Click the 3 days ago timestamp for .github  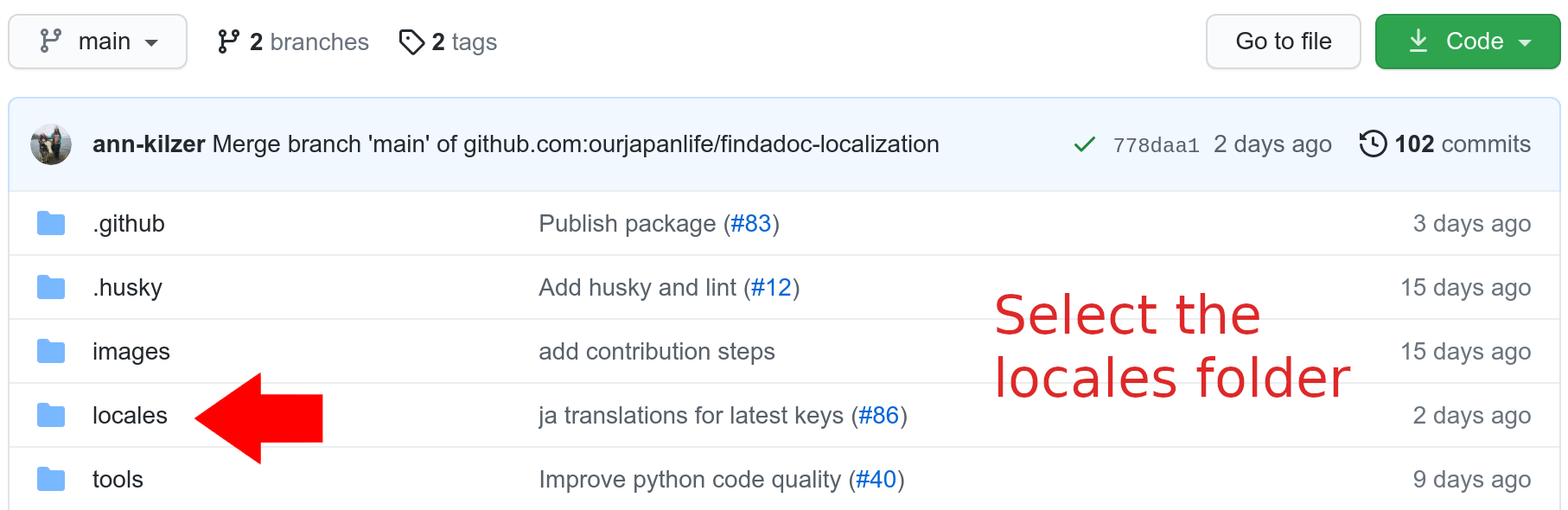1472,224
